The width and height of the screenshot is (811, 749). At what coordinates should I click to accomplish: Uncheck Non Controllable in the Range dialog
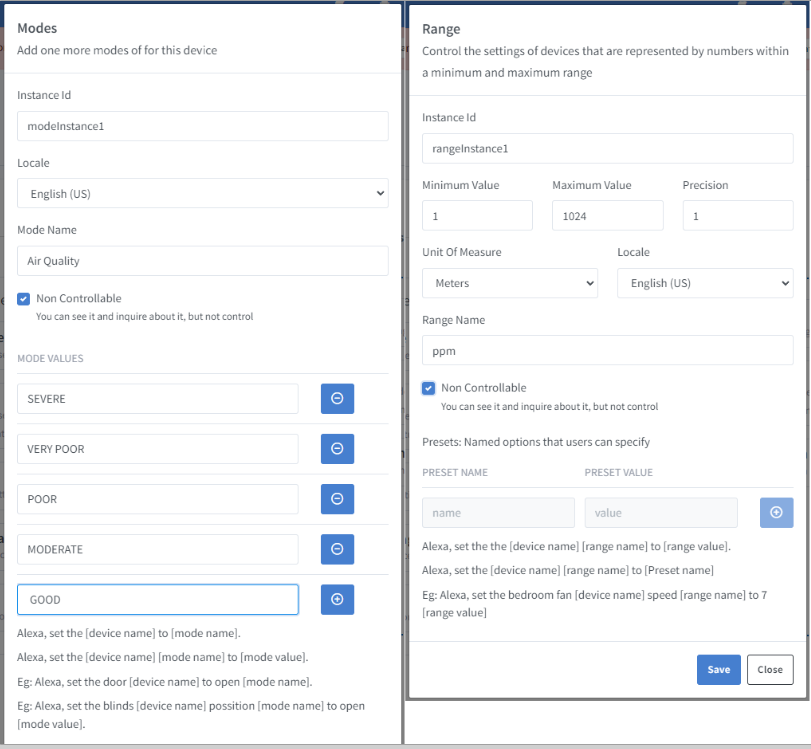429,388
